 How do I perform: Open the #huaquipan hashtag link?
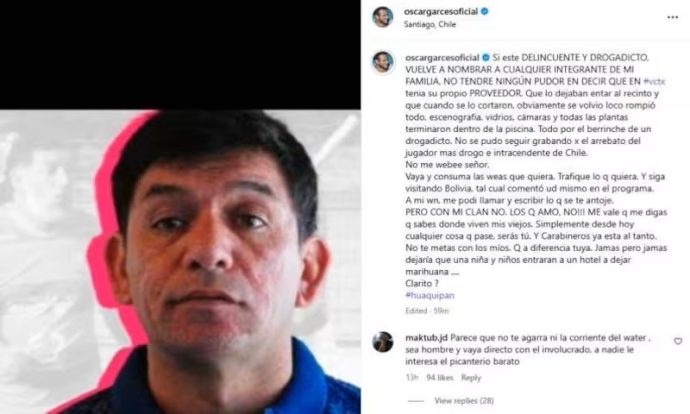tap(429, 295)
